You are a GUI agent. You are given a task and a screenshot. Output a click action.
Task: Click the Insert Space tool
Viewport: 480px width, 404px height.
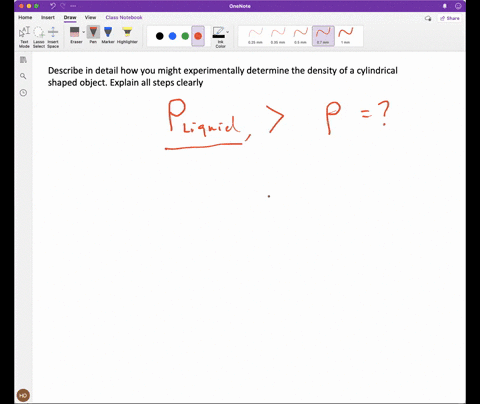pos(53,37)
